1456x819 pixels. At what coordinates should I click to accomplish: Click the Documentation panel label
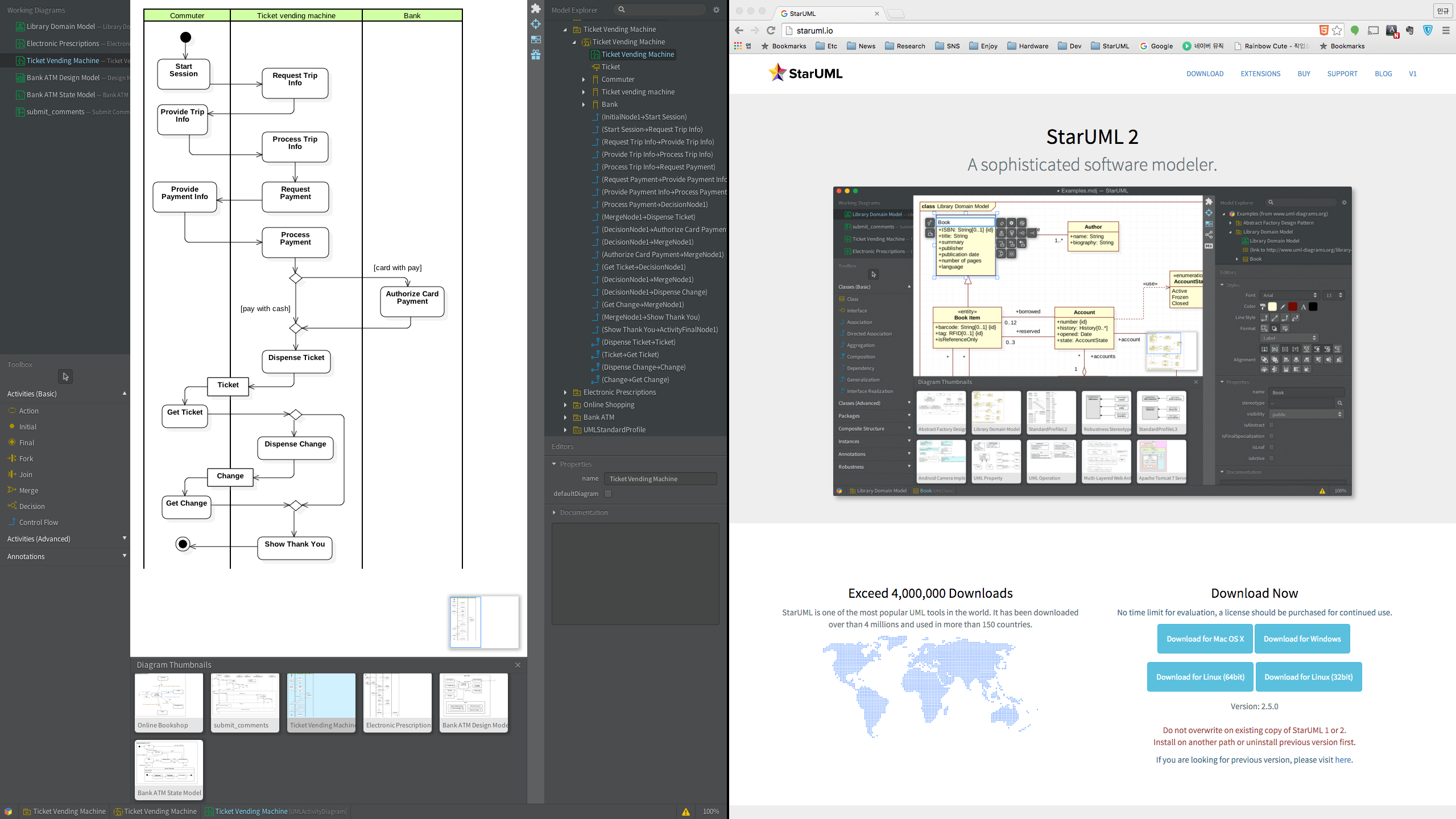[x=584, y=512]
